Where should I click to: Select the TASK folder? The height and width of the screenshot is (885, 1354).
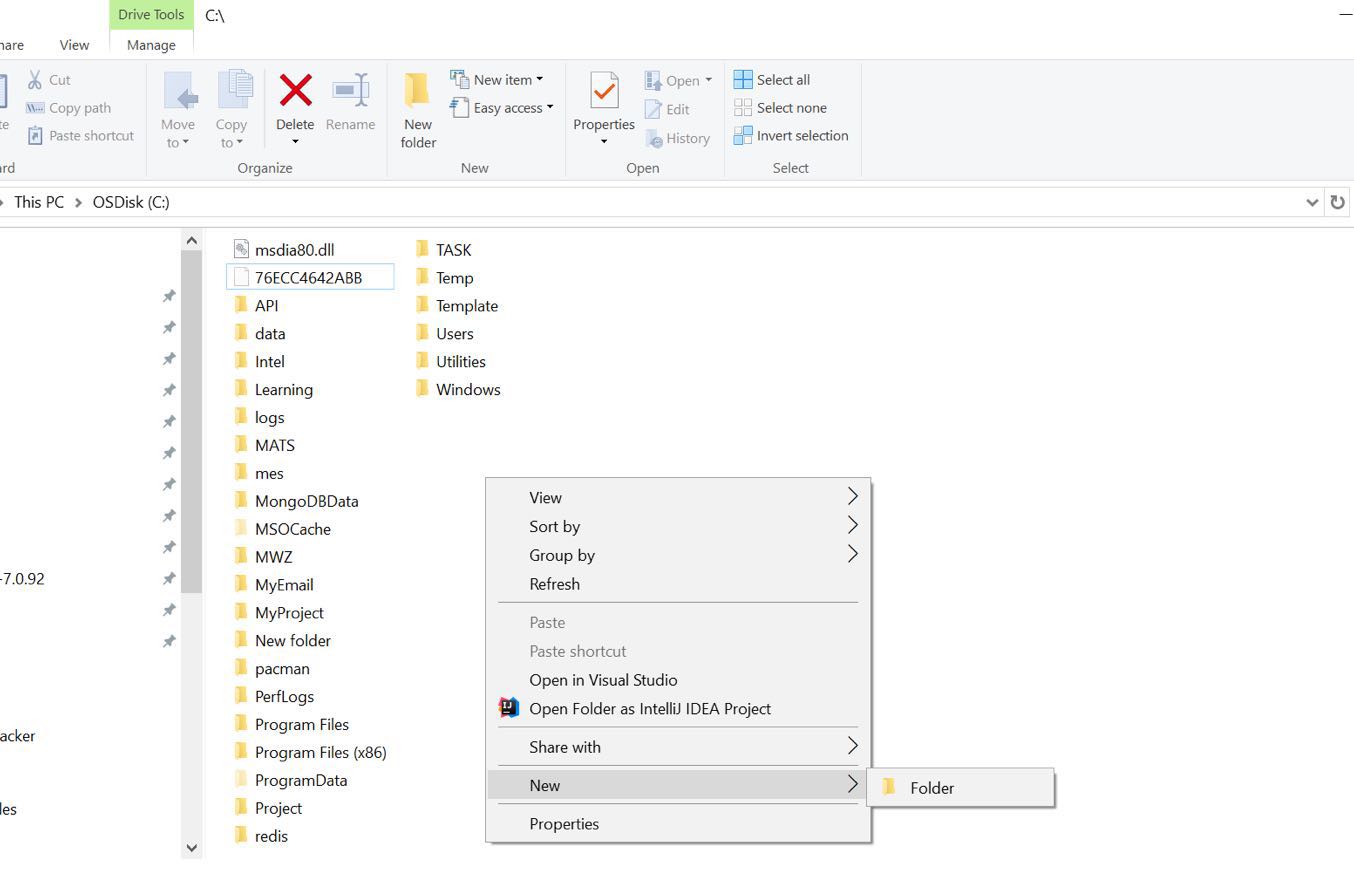point(442,250)
